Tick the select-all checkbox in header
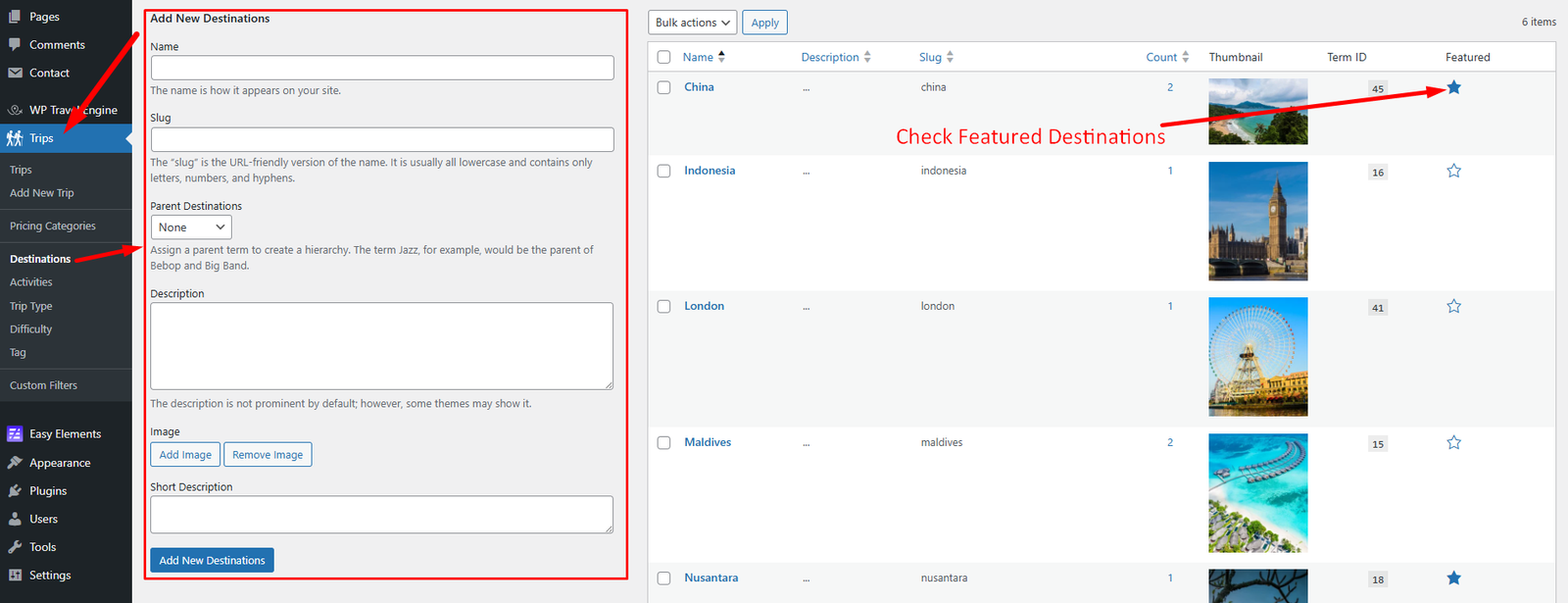The image size is (1568, 603). click(663, 58)
